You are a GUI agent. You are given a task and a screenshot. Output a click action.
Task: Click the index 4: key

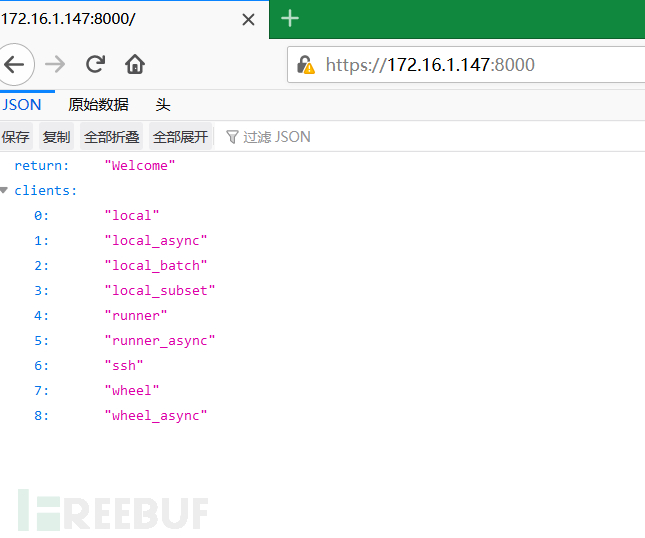[x=42, y=315]
